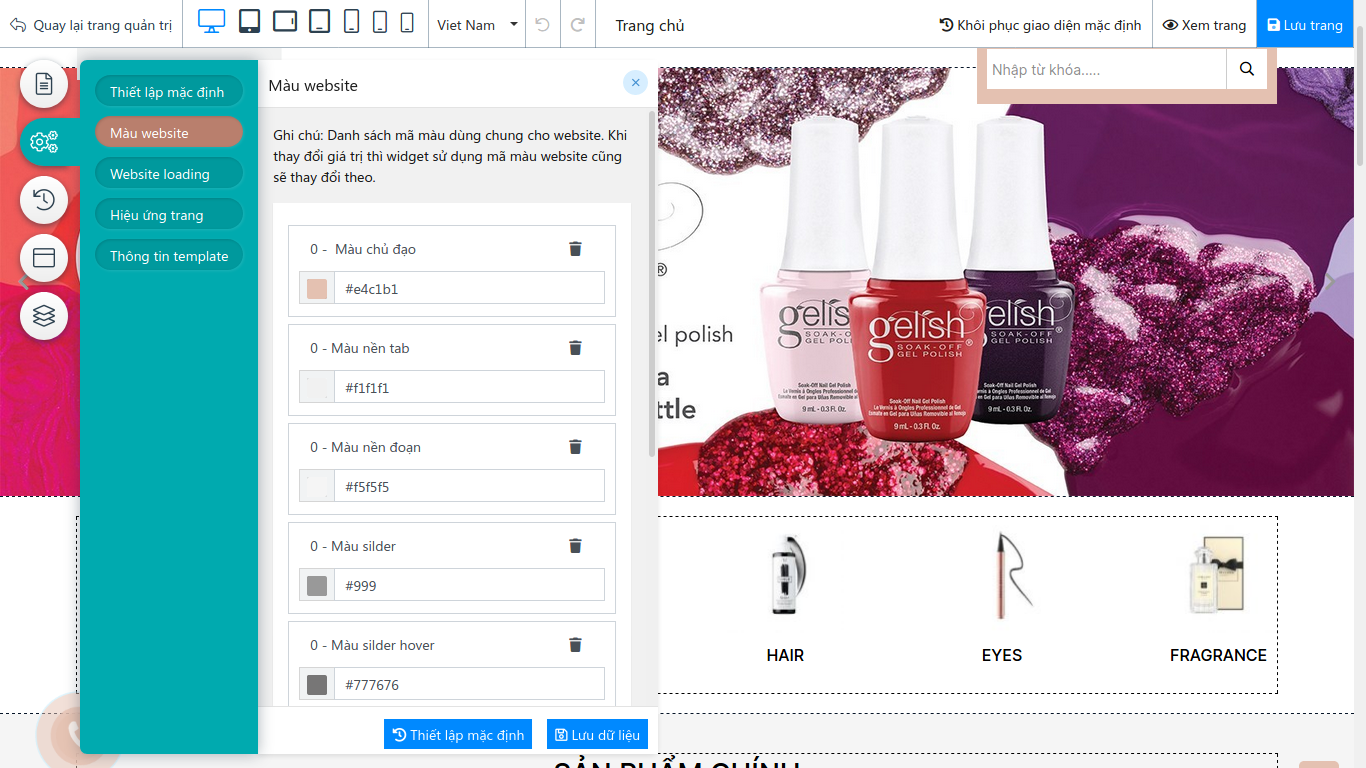The image size is (1366, 768).
Task: Open the Website loading menu item
Action: pos(169,174)
